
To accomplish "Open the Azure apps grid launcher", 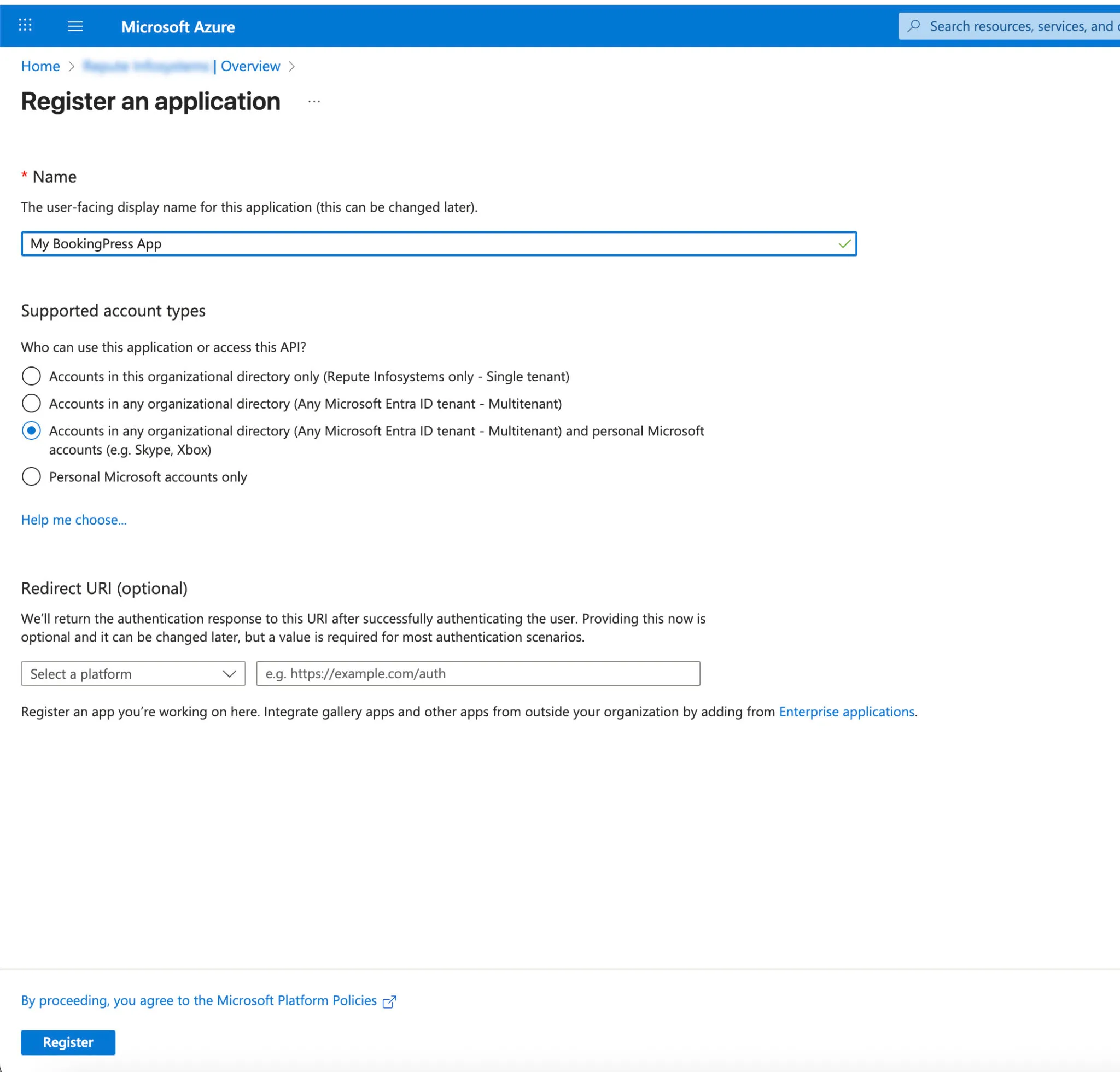I will (x=25, y=25).
